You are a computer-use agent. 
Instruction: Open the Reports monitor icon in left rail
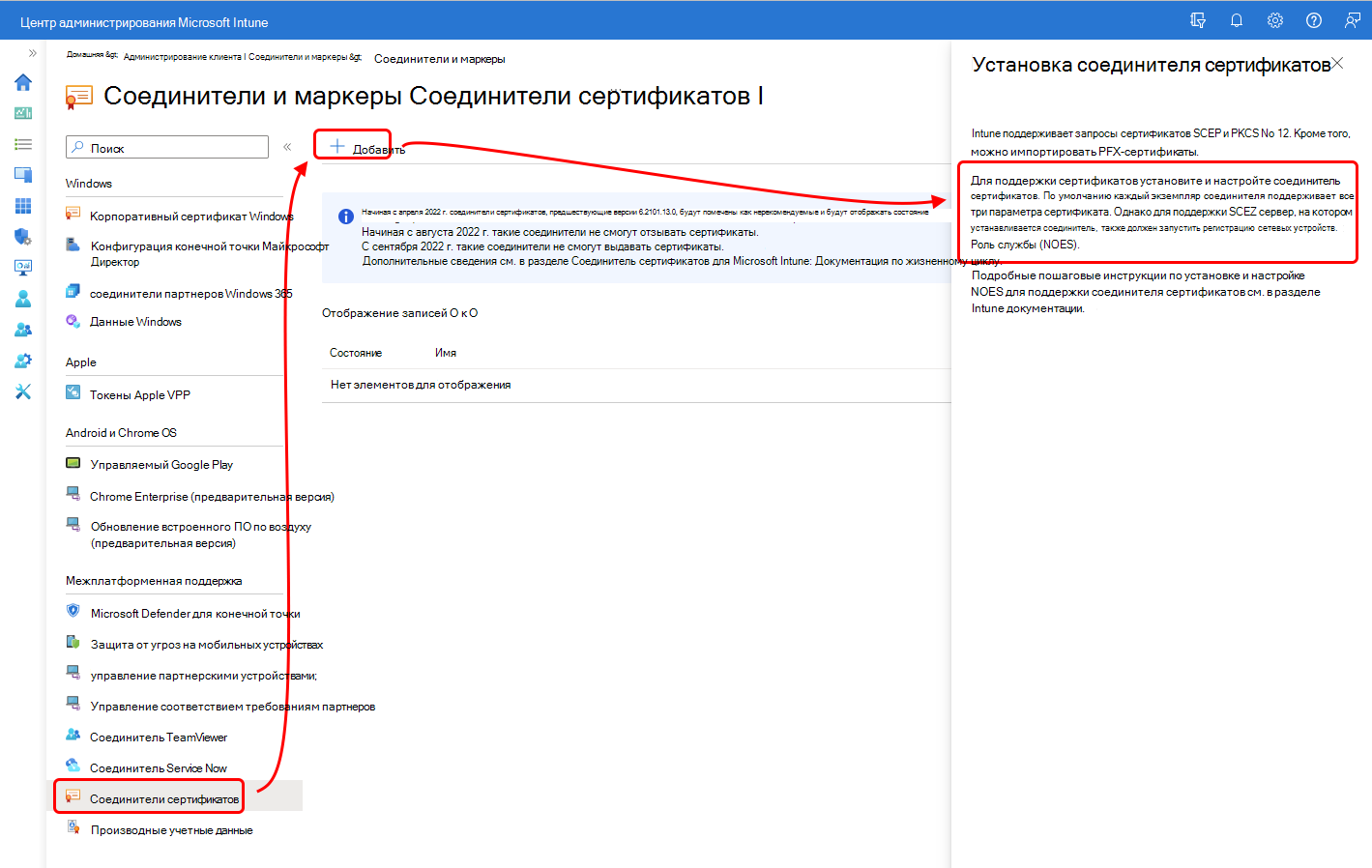pyautogui.click(x=23, y=268)
